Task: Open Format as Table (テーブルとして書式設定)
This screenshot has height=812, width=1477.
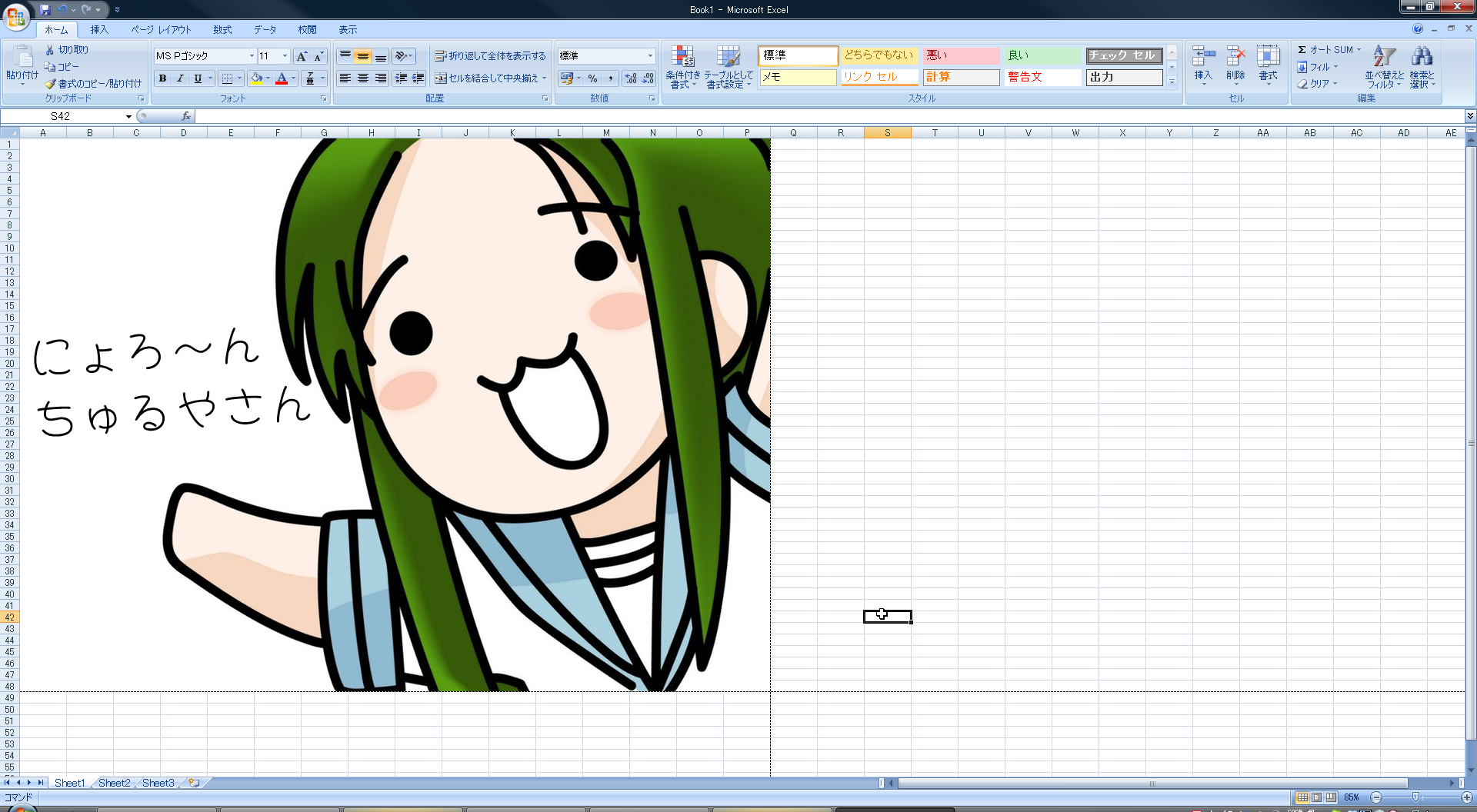Action: (x=728, y=68)
